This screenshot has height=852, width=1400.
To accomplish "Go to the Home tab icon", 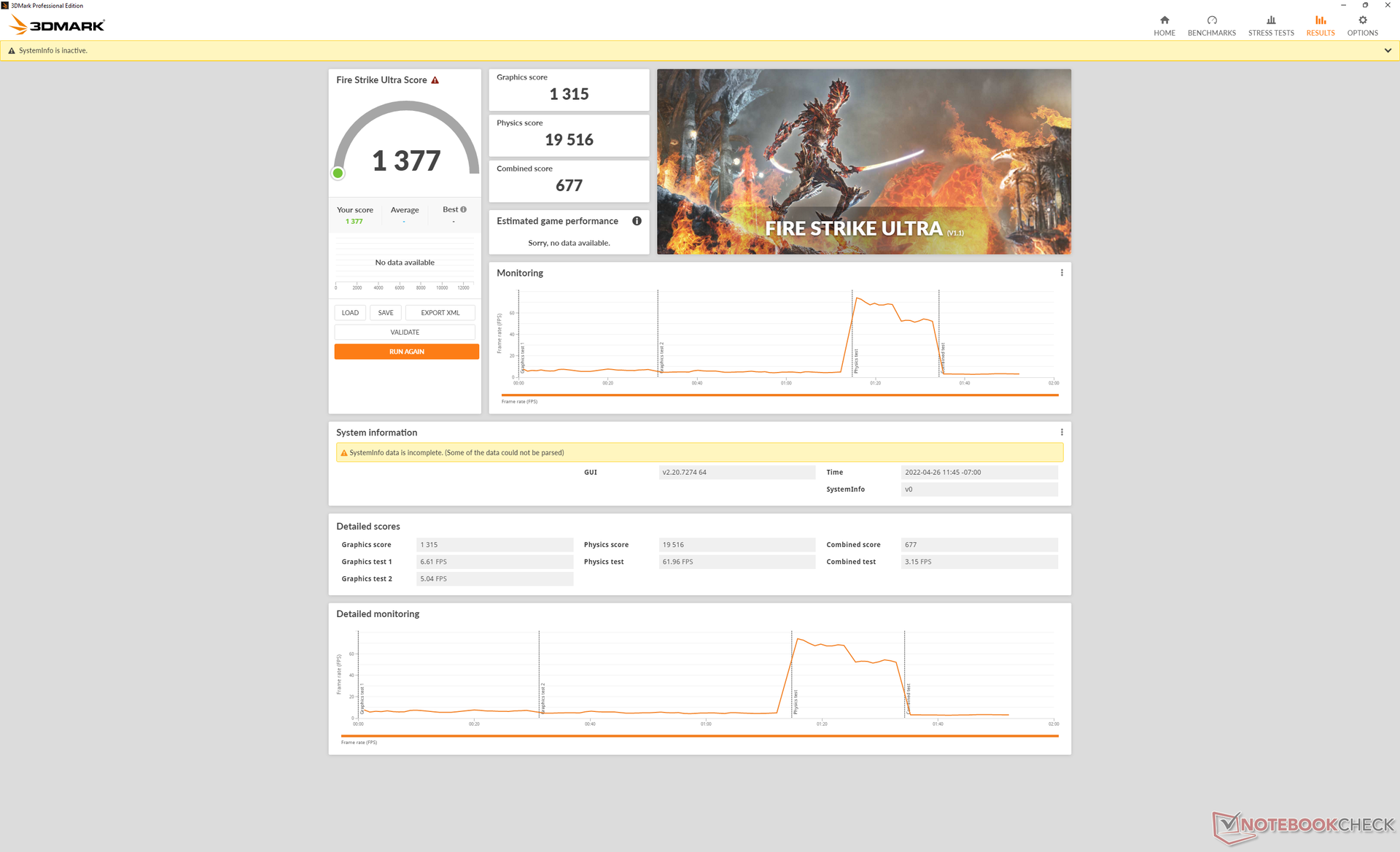I will point(1164,20).
